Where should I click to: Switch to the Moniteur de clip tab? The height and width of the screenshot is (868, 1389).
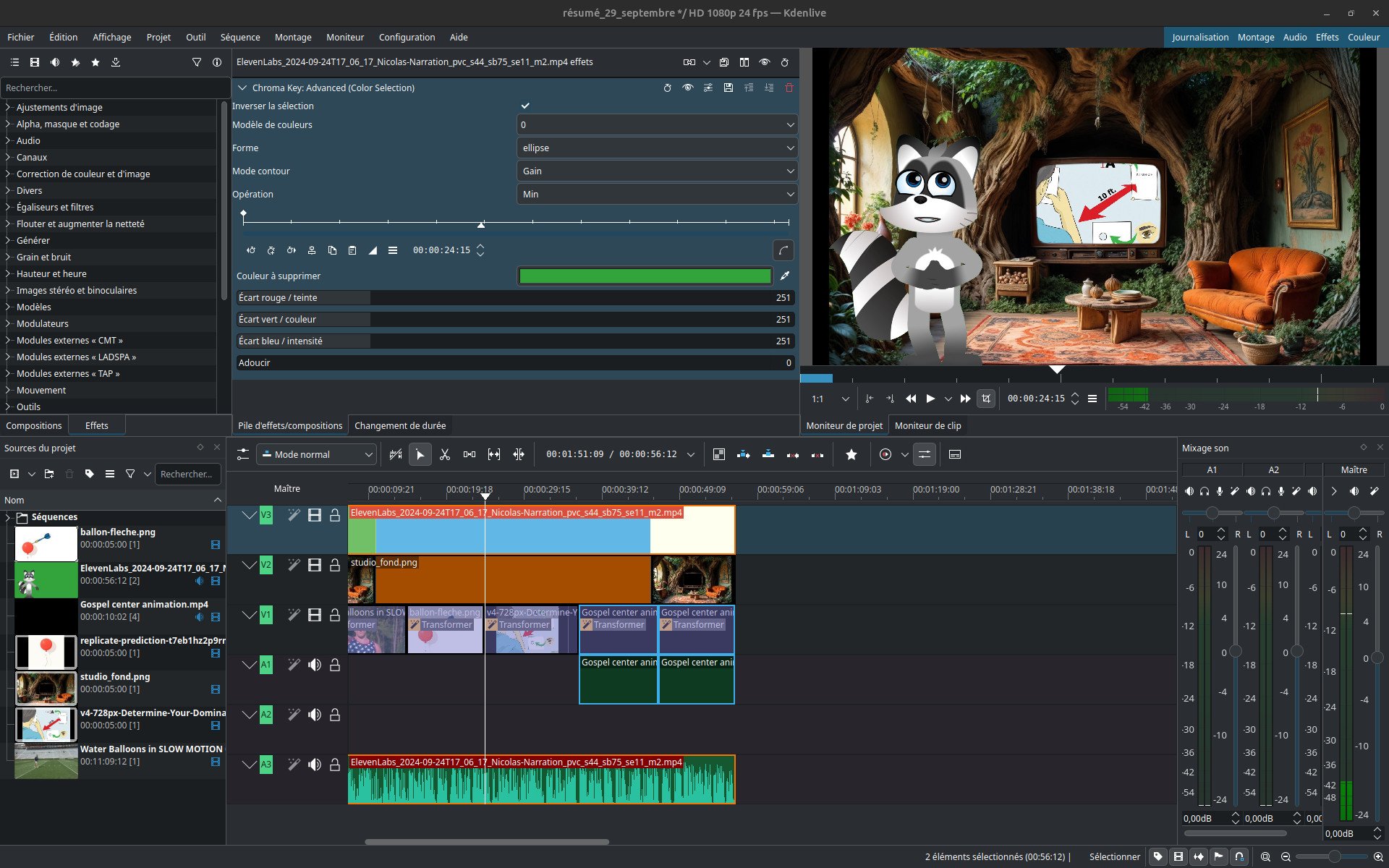coord(927,425)
